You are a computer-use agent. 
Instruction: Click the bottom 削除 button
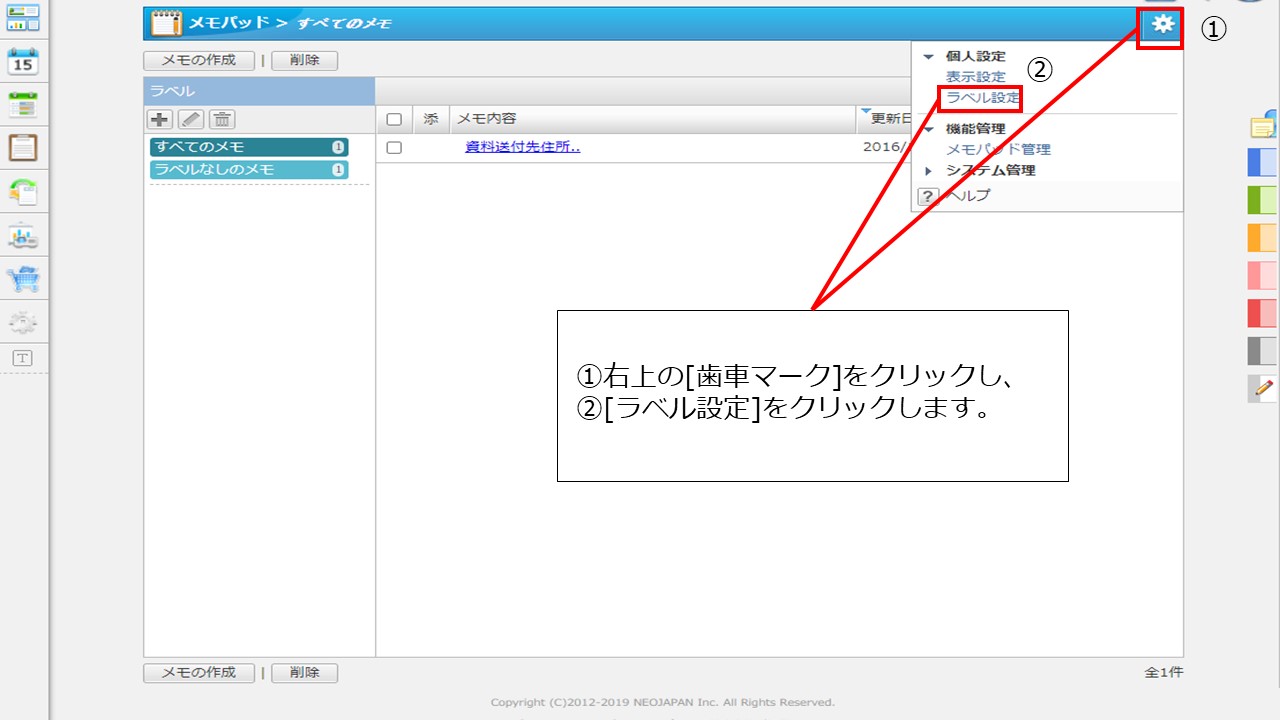[304, 673]
